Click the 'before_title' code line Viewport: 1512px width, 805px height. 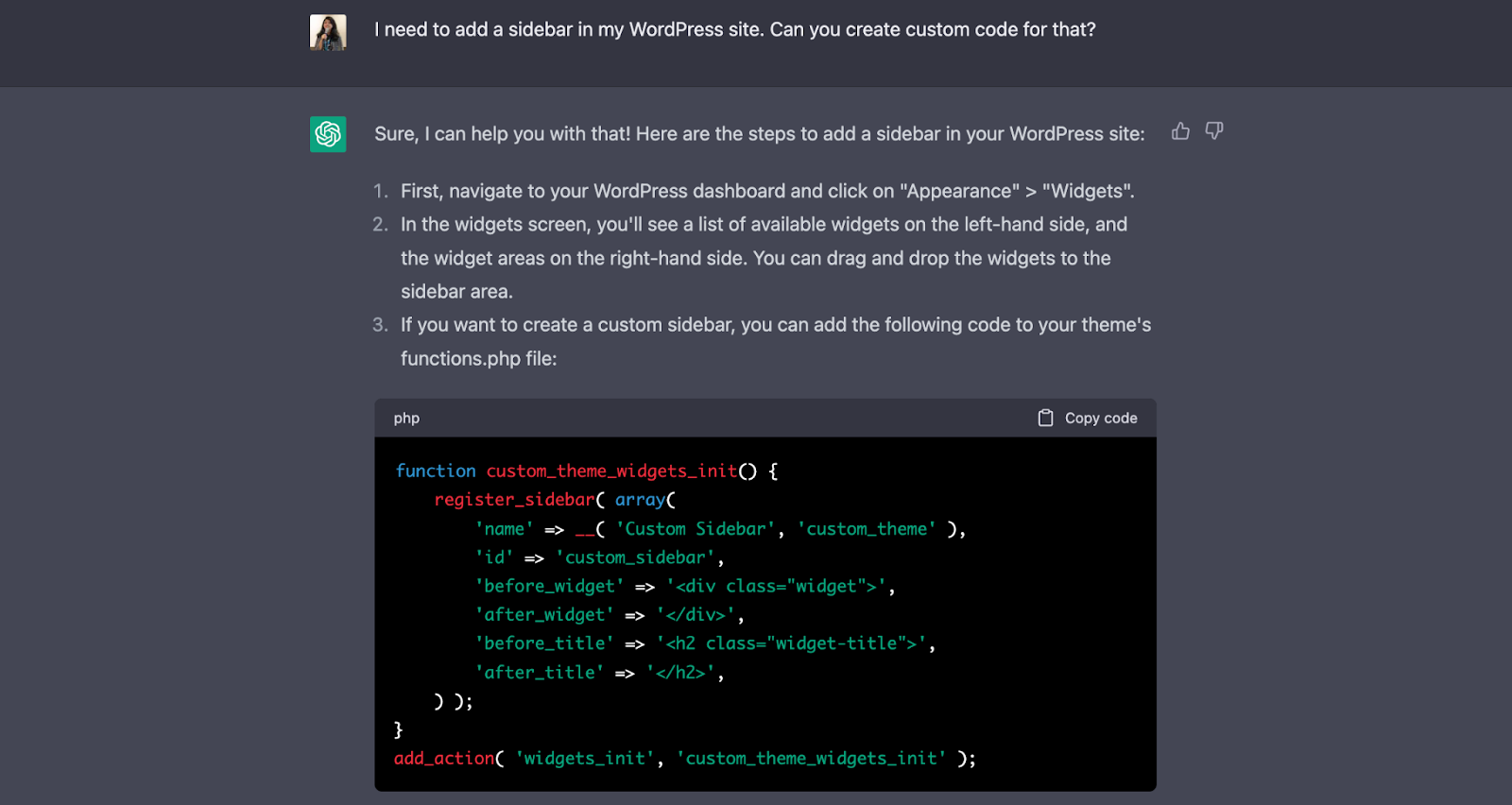pyautogui.click(x=705, y=643)
